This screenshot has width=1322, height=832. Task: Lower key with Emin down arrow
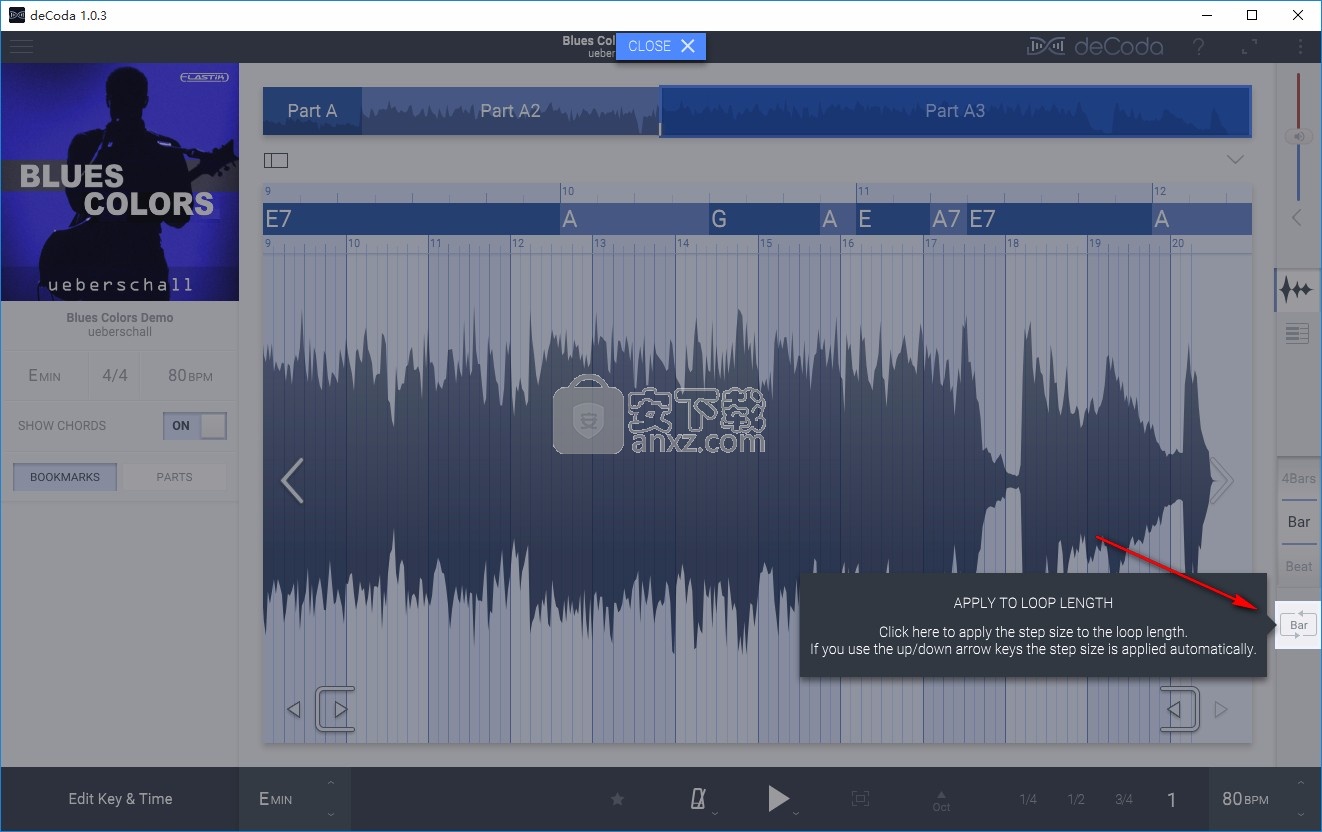[x=331, y=816]
